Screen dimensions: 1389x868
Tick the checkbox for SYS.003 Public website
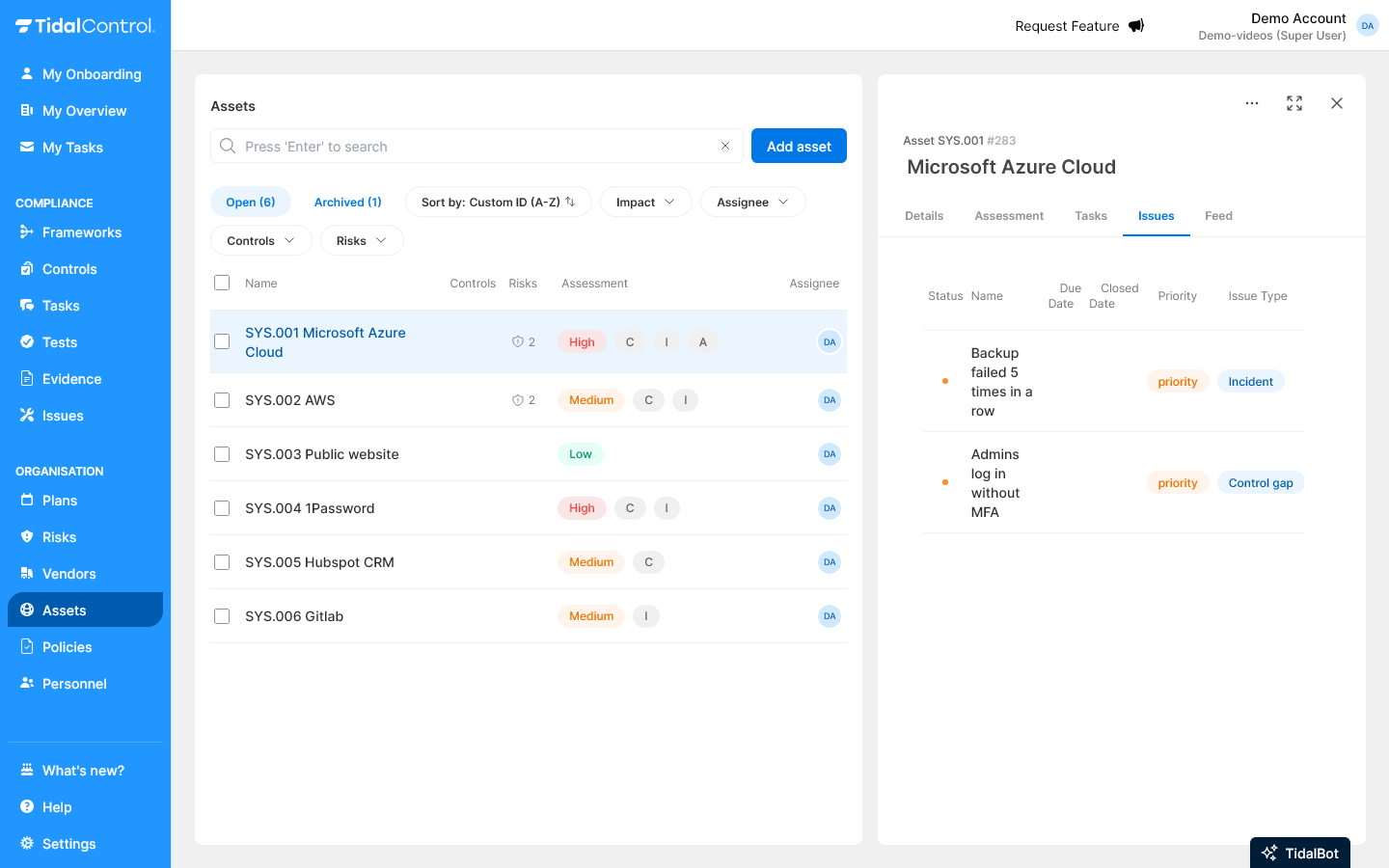point(222,454)
